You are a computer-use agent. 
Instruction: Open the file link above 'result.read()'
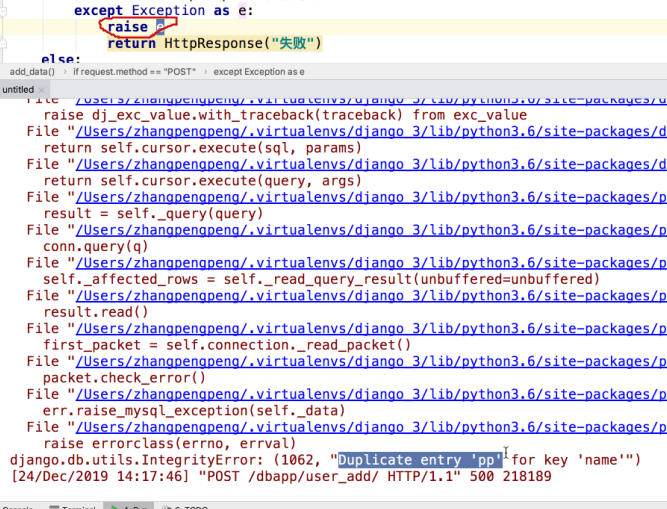coord(371,296)
